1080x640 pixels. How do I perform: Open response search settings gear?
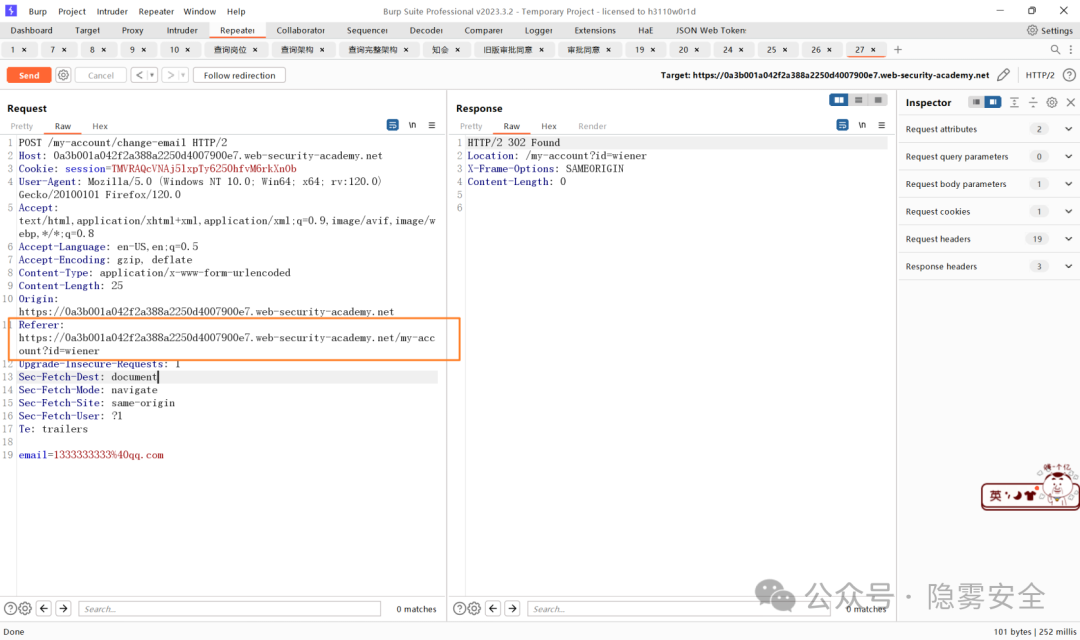coord(474,608)
